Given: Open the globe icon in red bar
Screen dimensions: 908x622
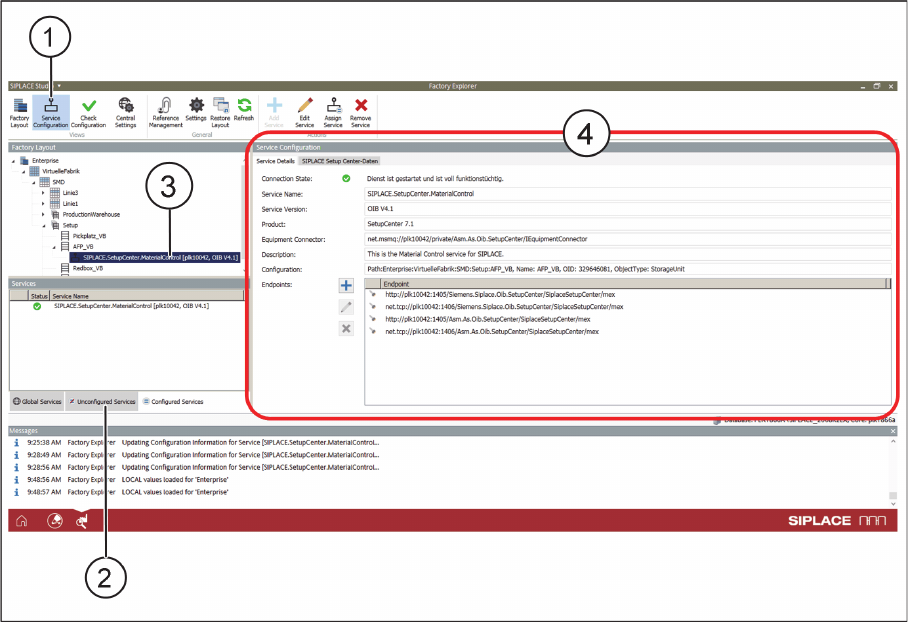Looking at the screenshot, I should 54,521.
